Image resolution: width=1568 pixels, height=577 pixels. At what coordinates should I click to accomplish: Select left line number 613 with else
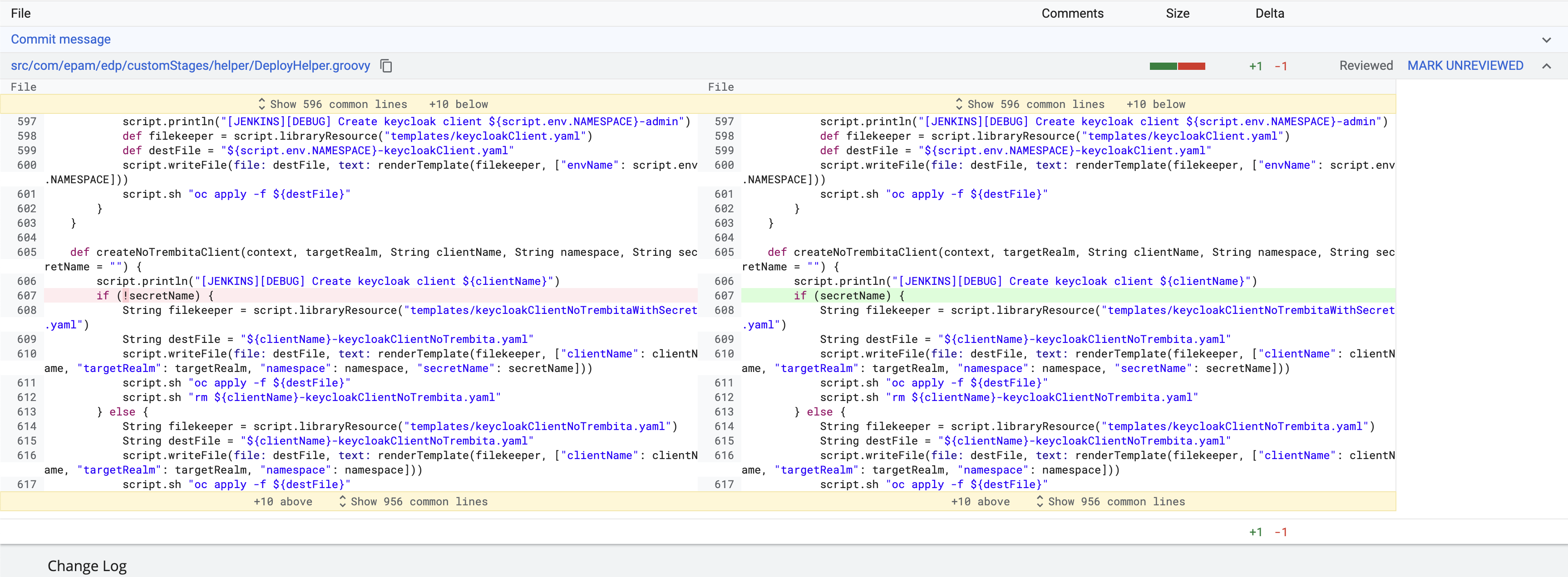27,411
